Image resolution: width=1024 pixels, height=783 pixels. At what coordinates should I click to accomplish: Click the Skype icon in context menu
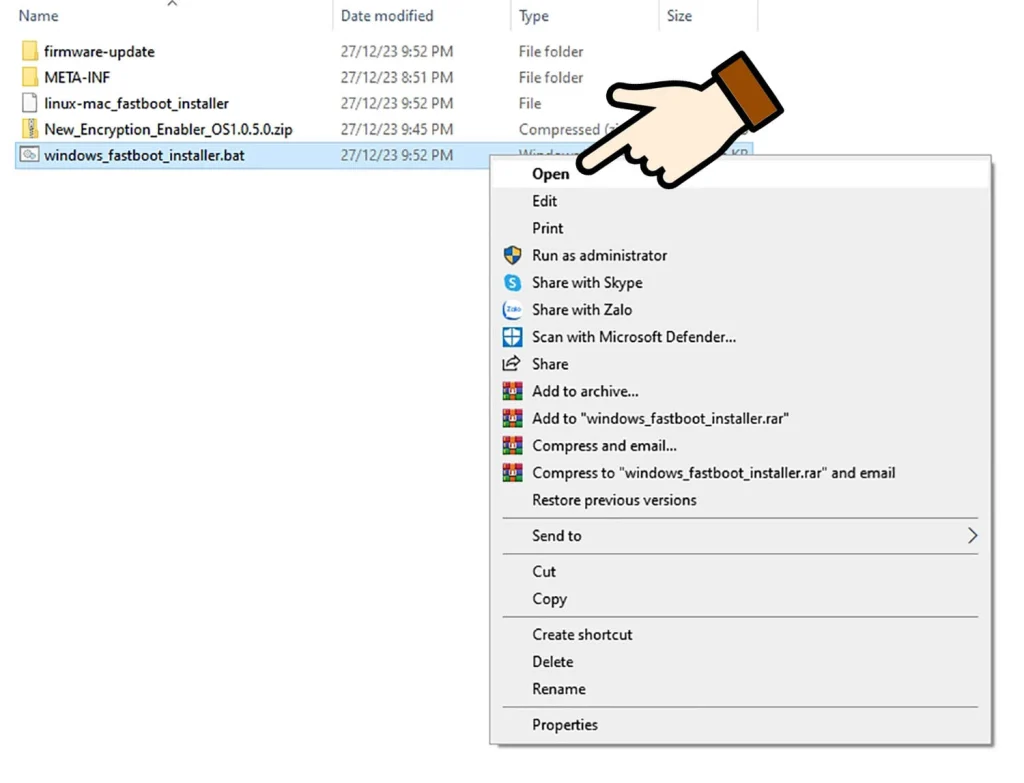(512, 283)
